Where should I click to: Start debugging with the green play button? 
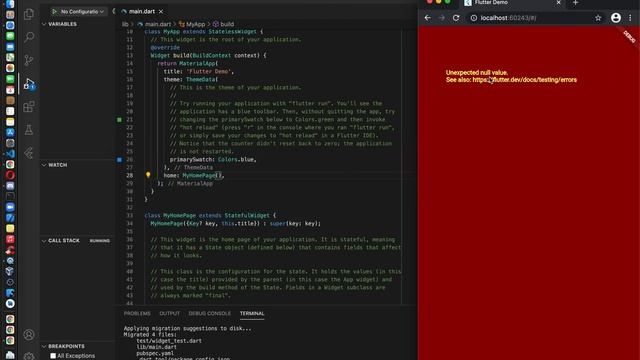pos(54,11)
